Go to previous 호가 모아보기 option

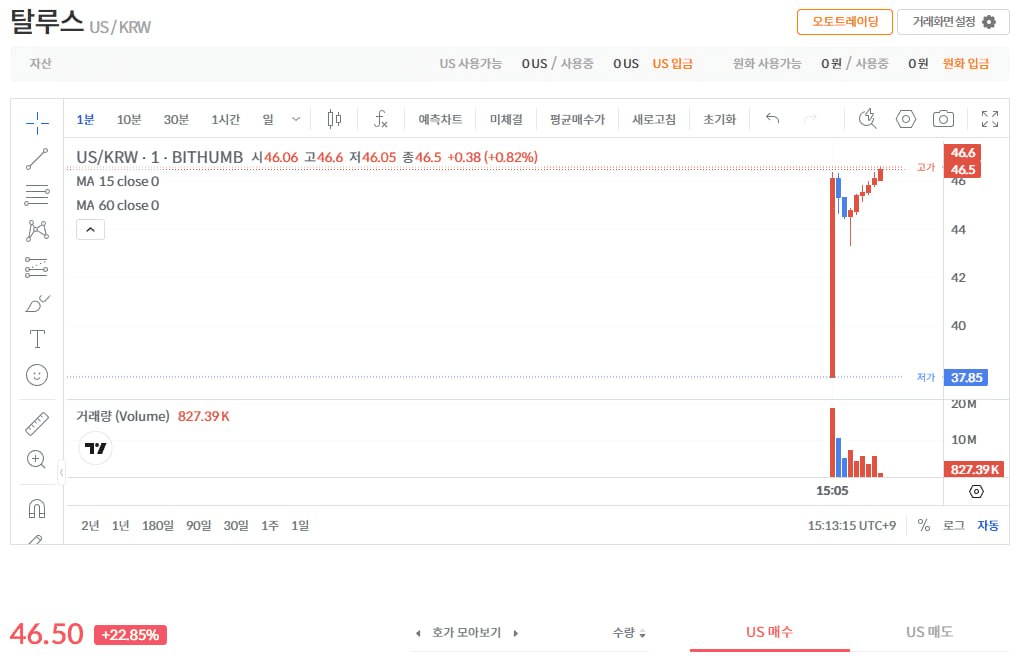pyautogui.click(x=418, y=633)
